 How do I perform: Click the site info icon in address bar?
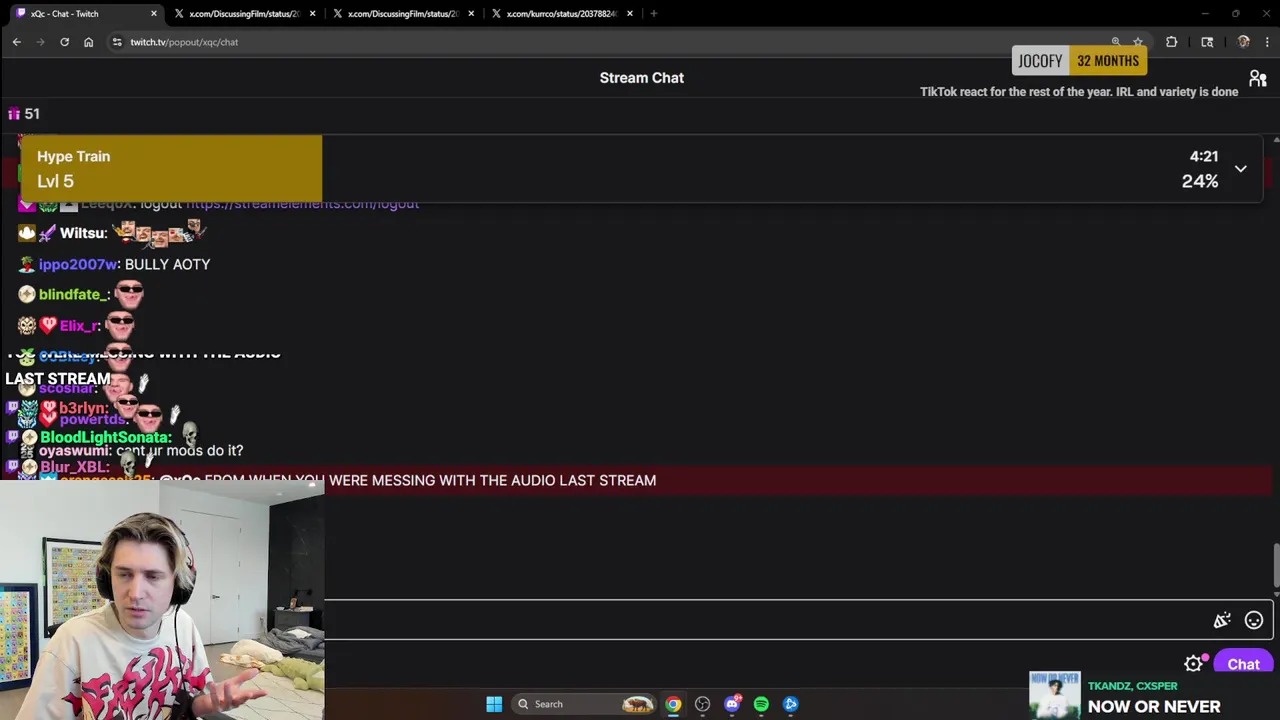pyautogui.click(x=117, y=42)
